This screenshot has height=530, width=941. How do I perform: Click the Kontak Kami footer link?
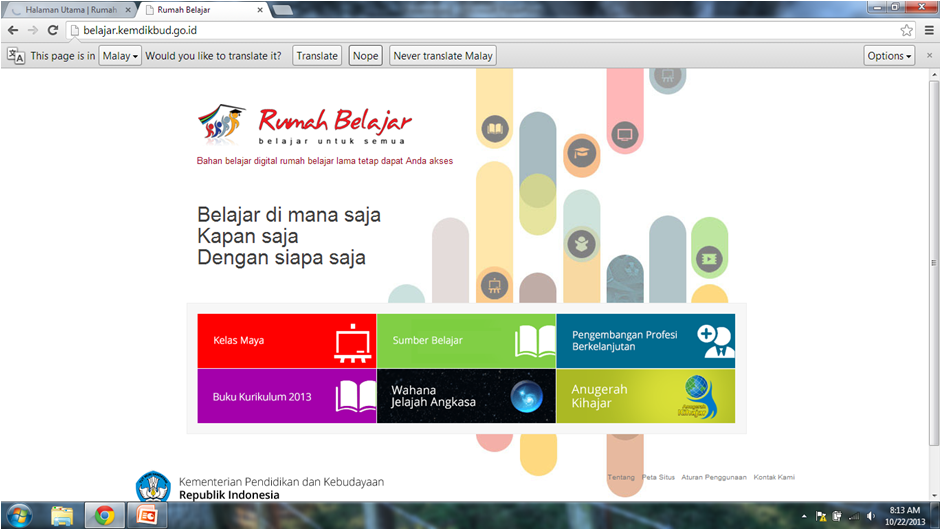[774, 477]
